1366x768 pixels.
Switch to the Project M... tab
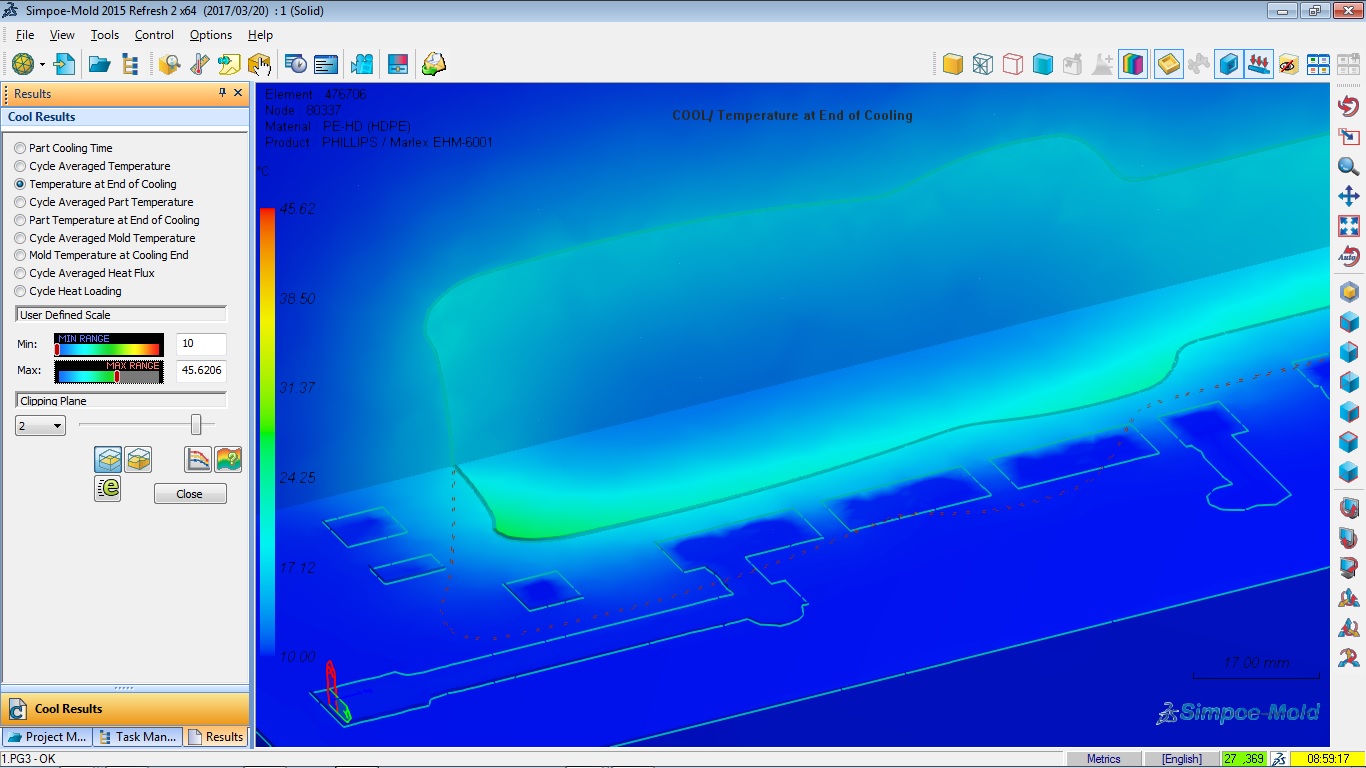pyautogui.click(x=47, y=737)
